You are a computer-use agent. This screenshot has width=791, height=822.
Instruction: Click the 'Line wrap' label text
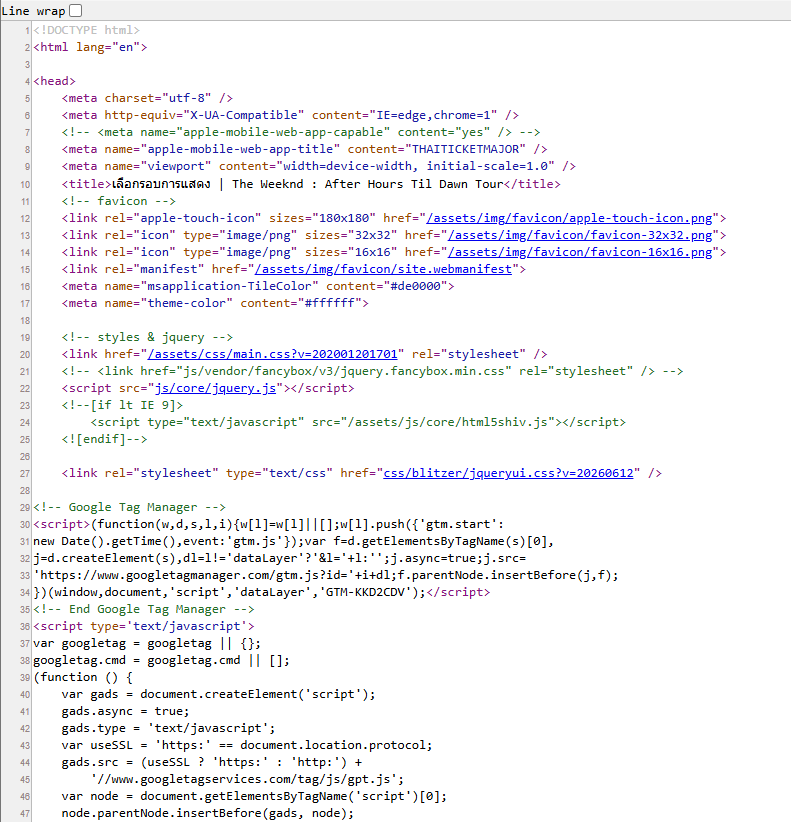click(x=34, y=11)
